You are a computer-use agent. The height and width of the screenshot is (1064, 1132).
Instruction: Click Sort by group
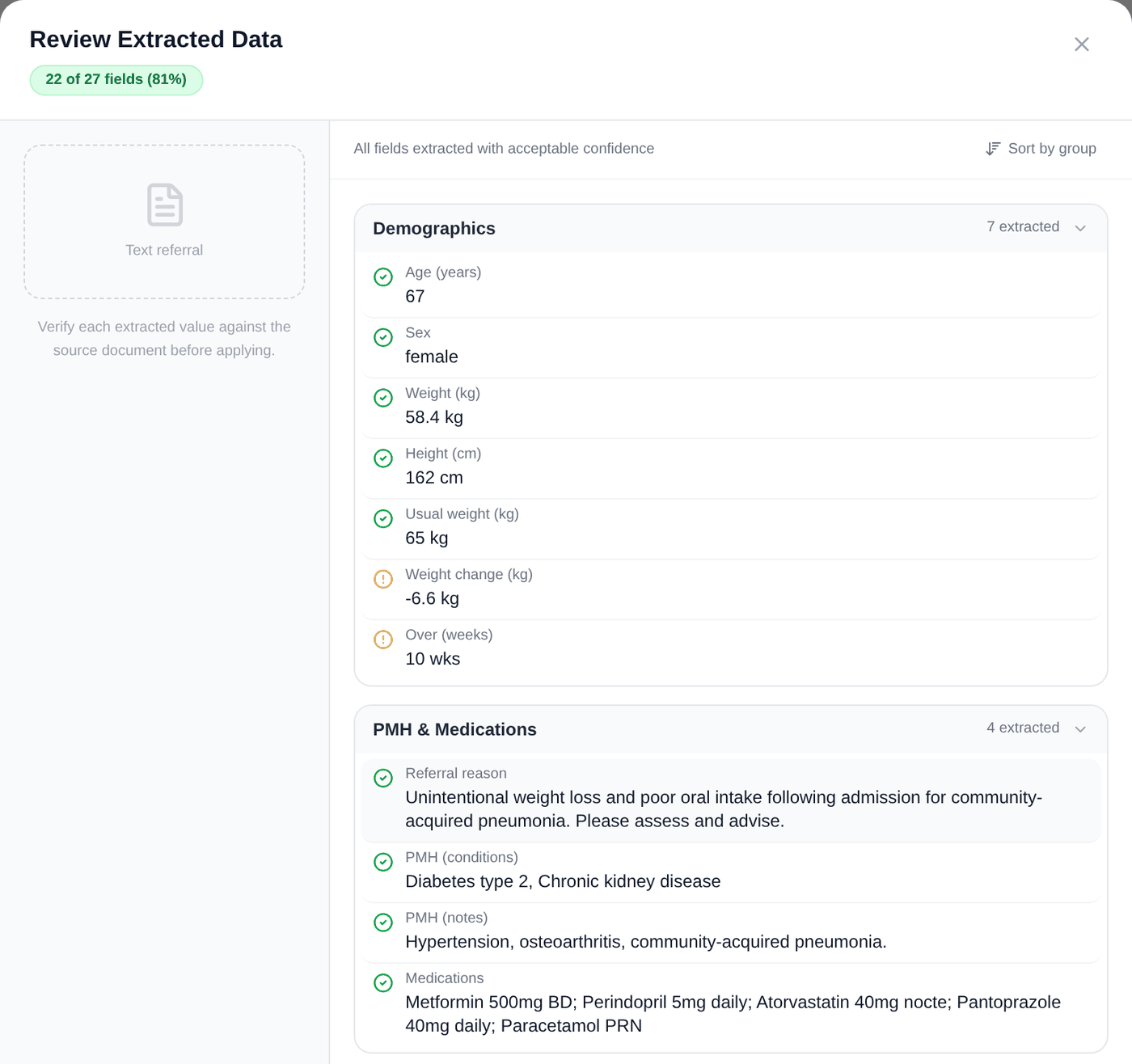tap(1041, 149)
